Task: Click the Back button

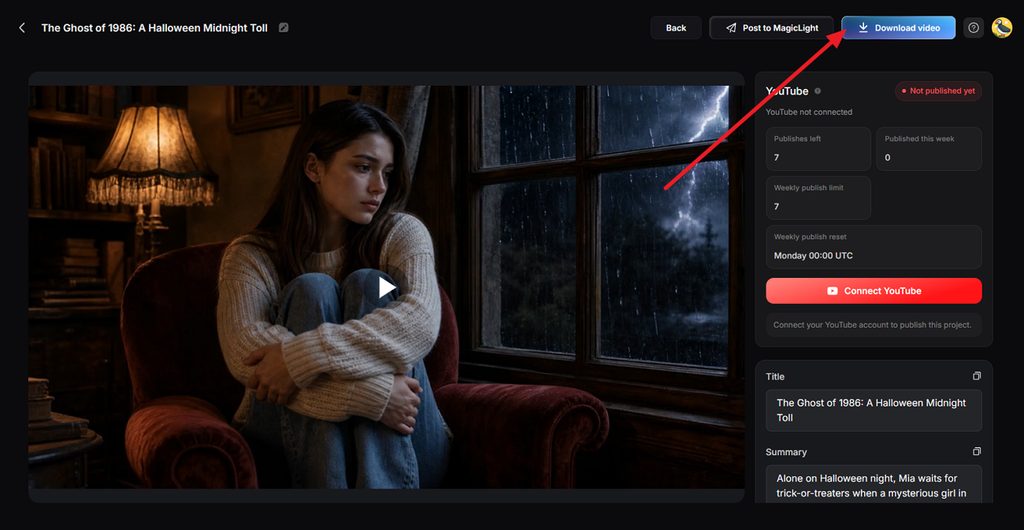Action: 676,28
